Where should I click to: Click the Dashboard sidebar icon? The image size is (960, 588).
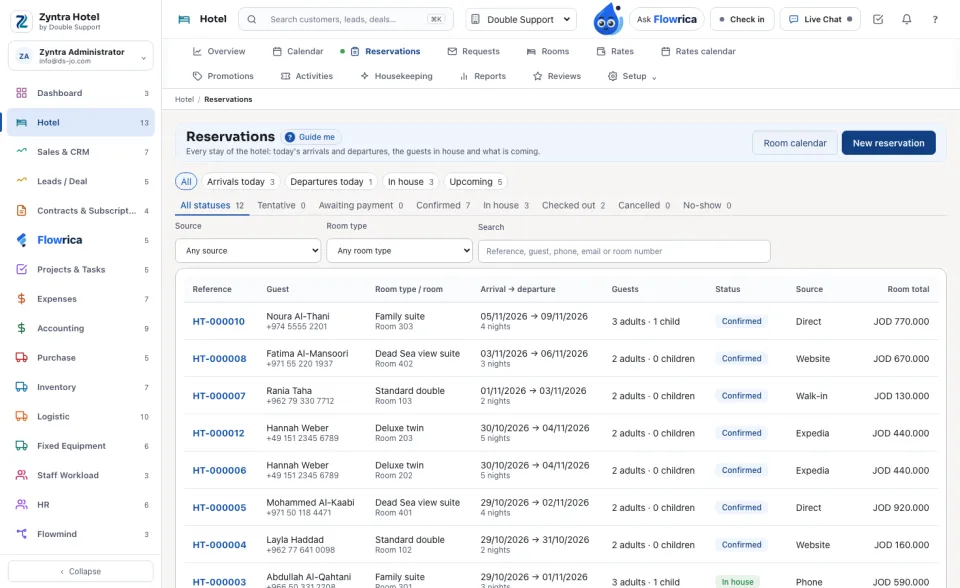click(21, 93)
